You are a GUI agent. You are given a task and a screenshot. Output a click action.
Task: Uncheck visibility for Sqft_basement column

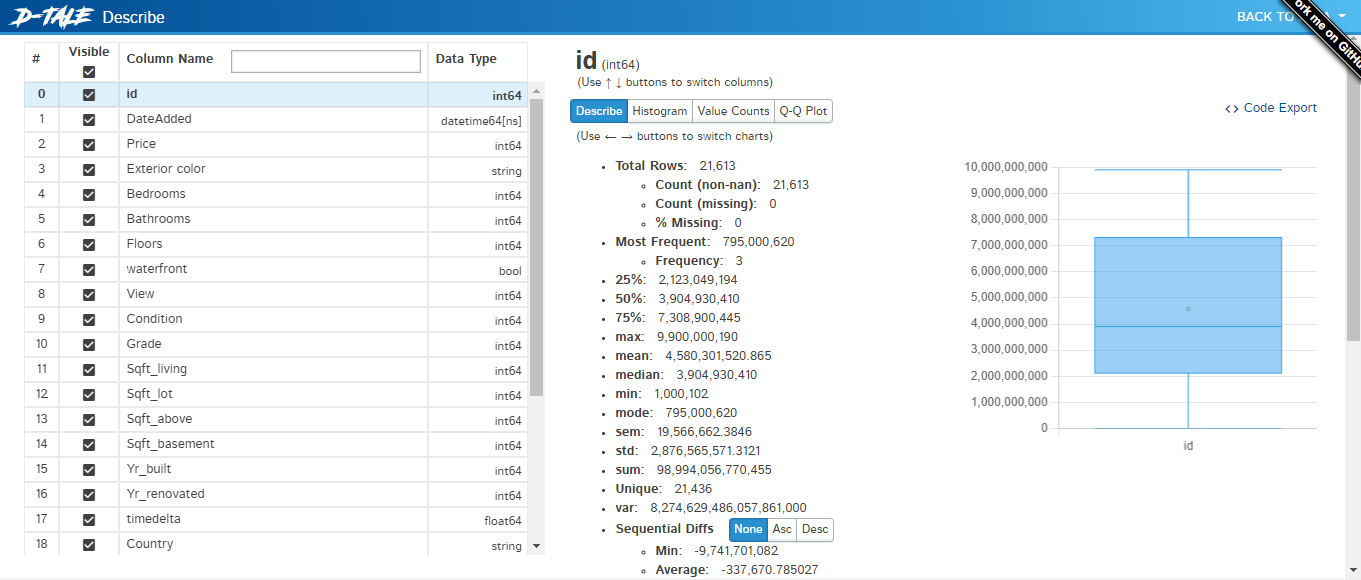pyautogui.click(x=89, y=445)
